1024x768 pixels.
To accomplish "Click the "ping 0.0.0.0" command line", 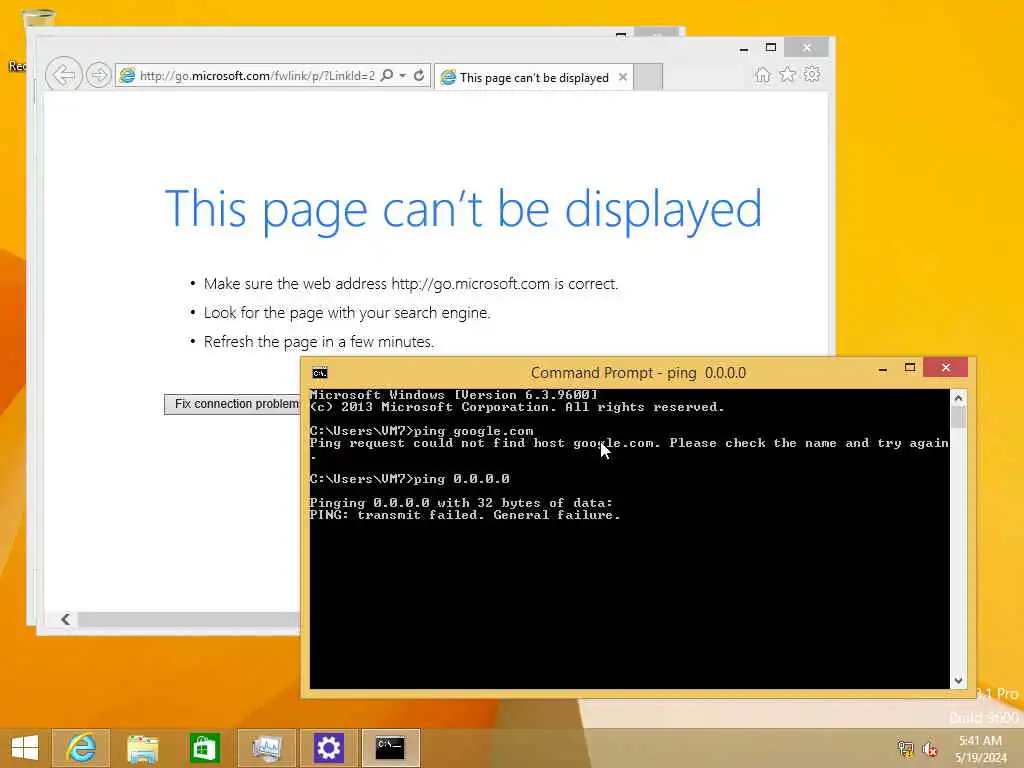I will tap(409, 479).
